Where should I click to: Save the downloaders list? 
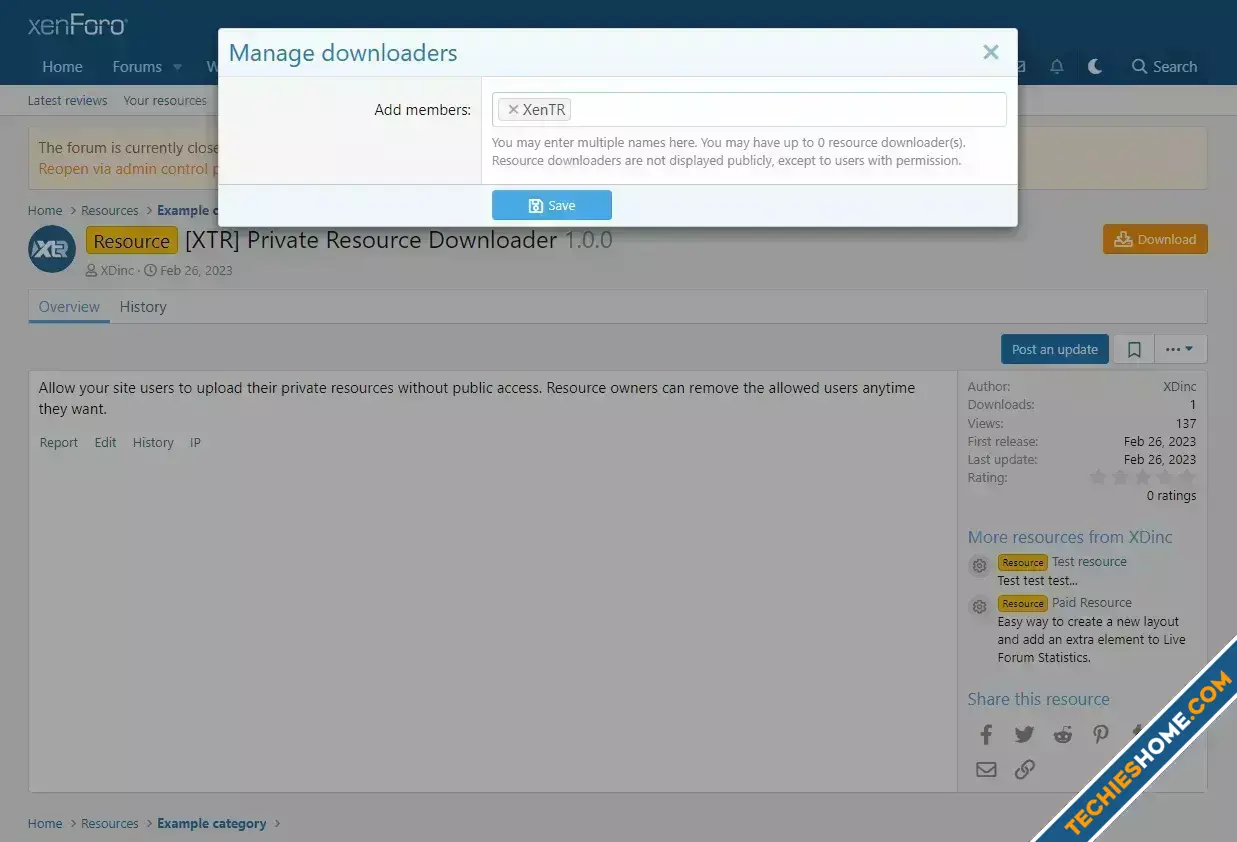coord(552,205)
